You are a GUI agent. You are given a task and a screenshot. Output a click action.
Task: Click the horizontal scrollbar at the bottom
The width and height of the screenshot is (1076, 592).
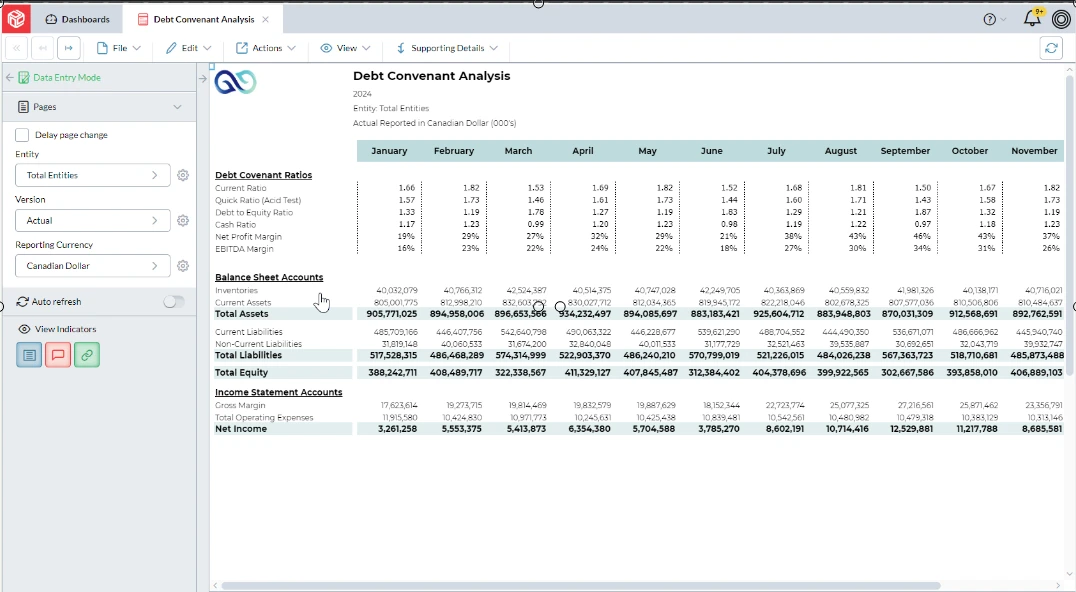coord(581,586)
